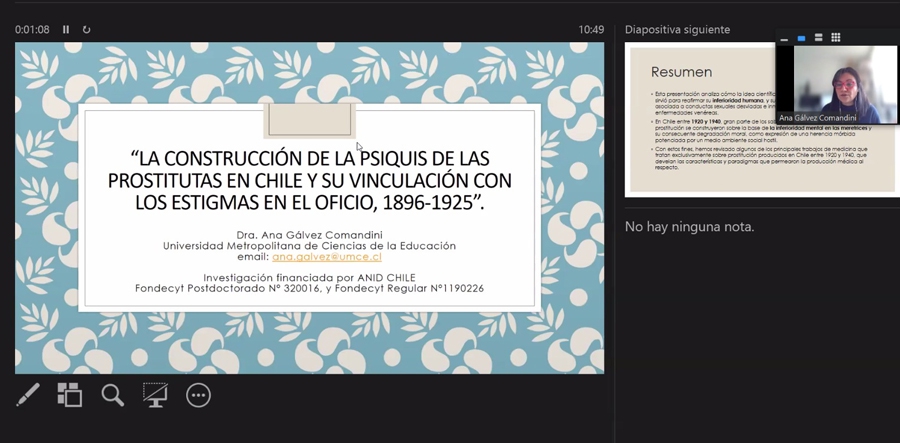Switch Zoom video to active speaker view
900x443 pixels.
point(801,38)
